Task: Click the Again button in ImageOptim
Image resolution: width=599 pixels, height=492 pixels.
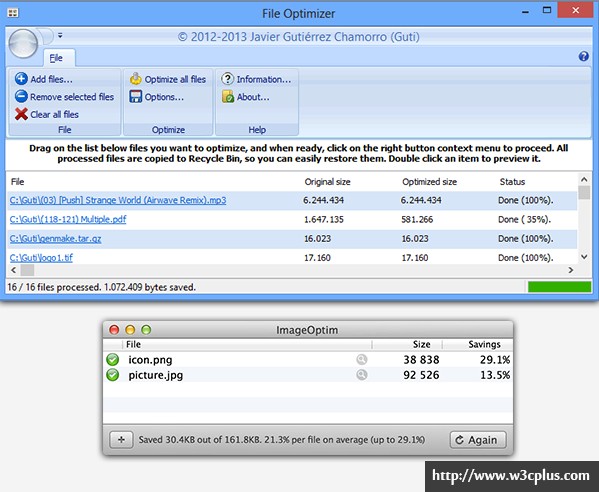Action: (478, 440)
